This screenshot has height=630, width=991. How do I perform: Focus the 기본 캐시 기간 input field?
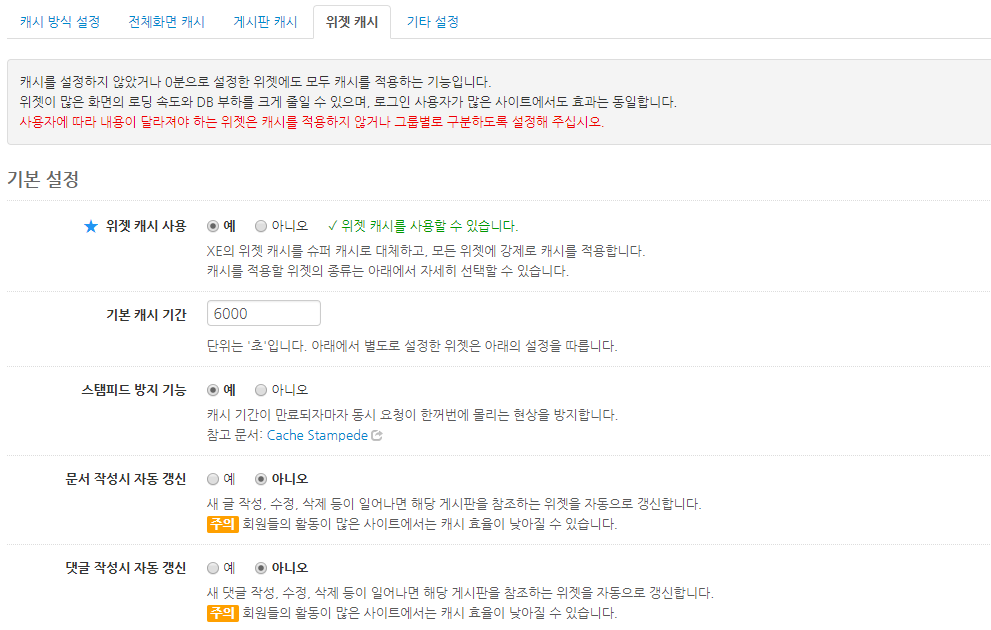pyautogui.click(x=263, y=313)
